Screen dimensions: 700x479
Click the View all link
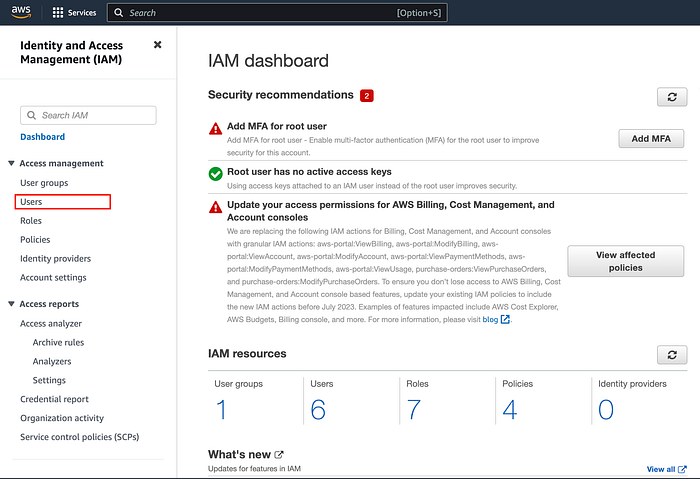[x=661, y=469]
